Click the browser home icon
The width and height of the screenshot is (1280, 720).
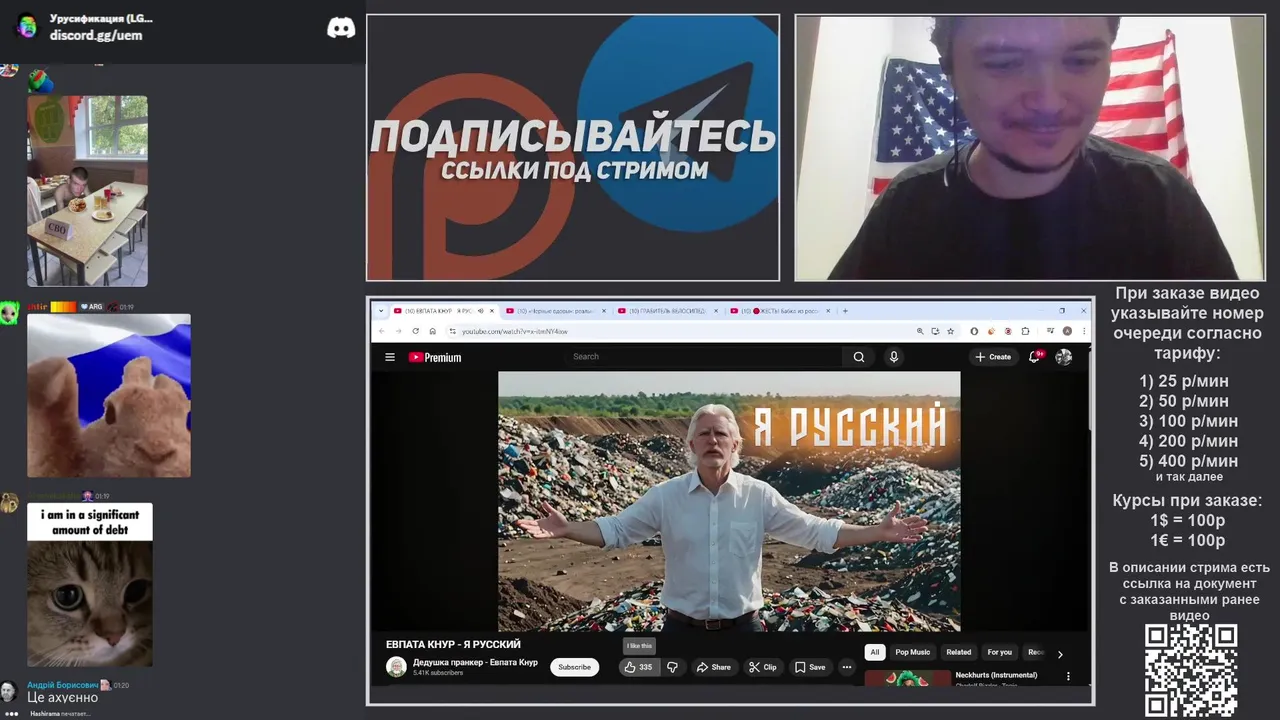coord(432,331)
